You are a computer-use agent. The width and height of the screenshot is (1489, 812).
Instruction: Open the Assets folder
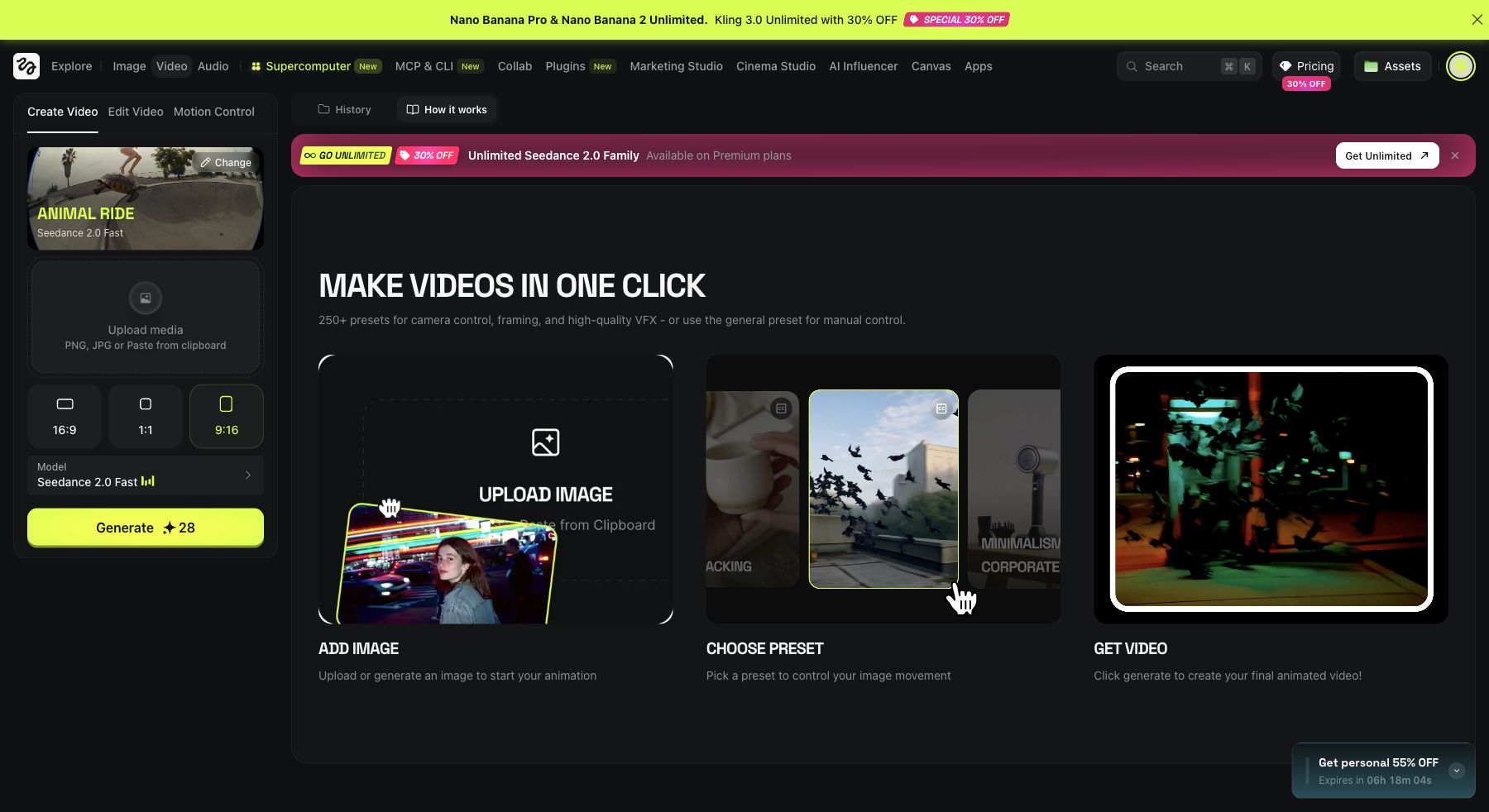click(x=1393, y=66)
